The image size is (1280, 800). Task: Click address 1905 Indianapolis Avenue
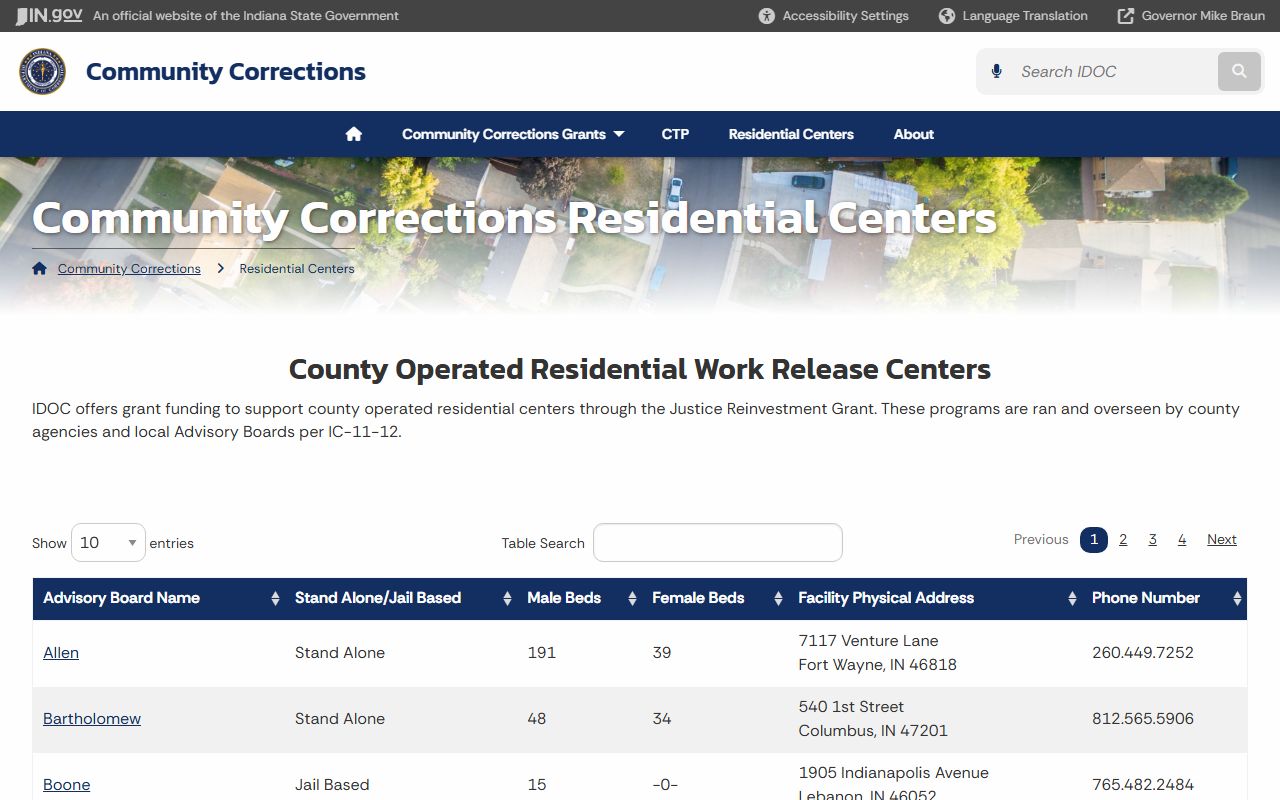point(893,773)
